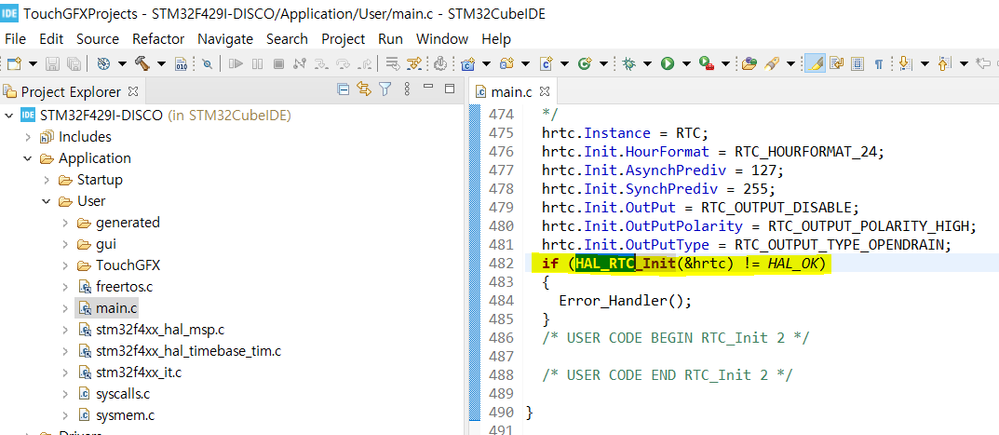999x435 pixels.
Task: Click the hammer Build icon
Action: (x=141, y=64)
